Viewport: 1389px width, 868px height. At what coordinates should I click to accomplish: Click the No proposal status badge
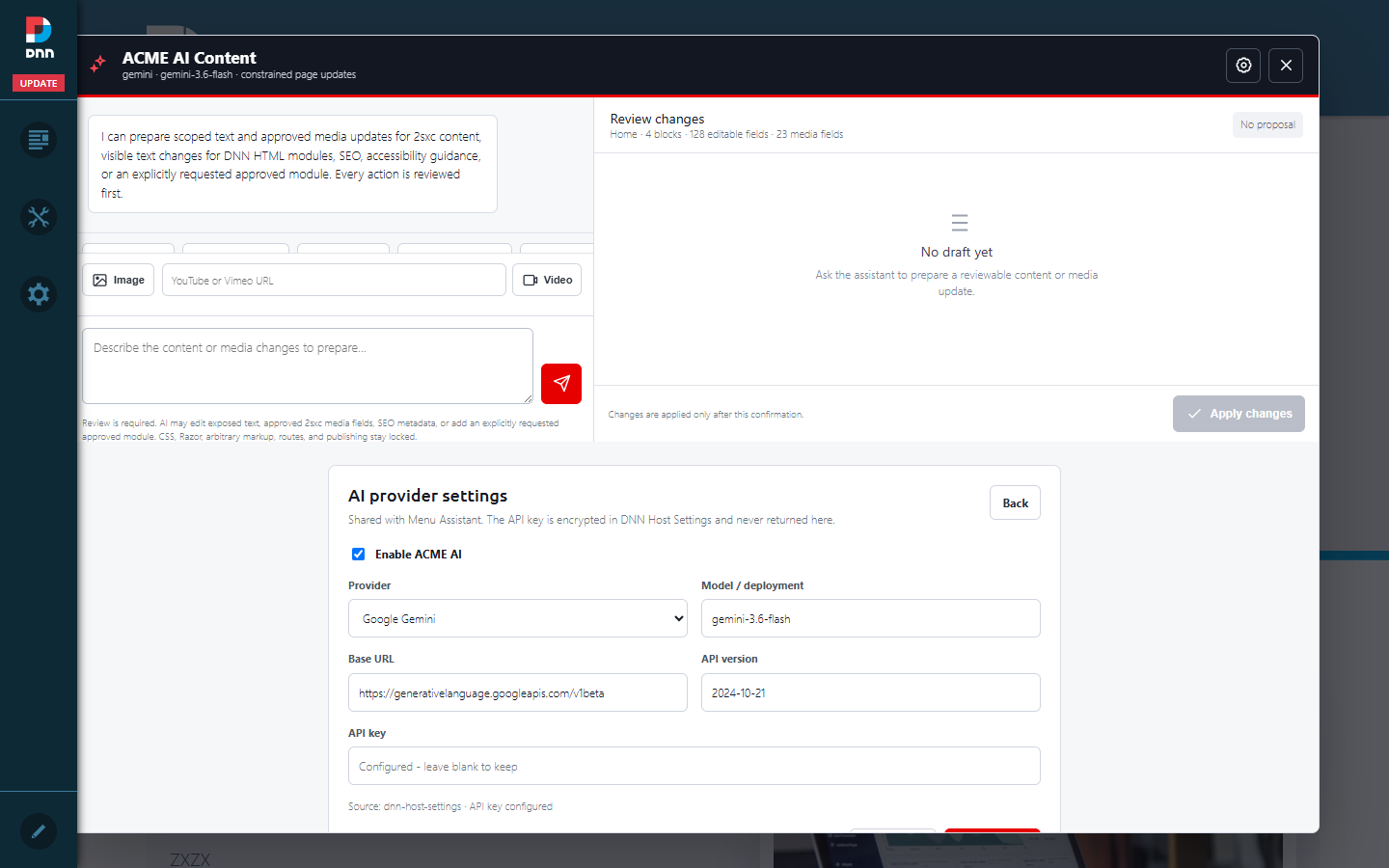(x=1267, y=125)
